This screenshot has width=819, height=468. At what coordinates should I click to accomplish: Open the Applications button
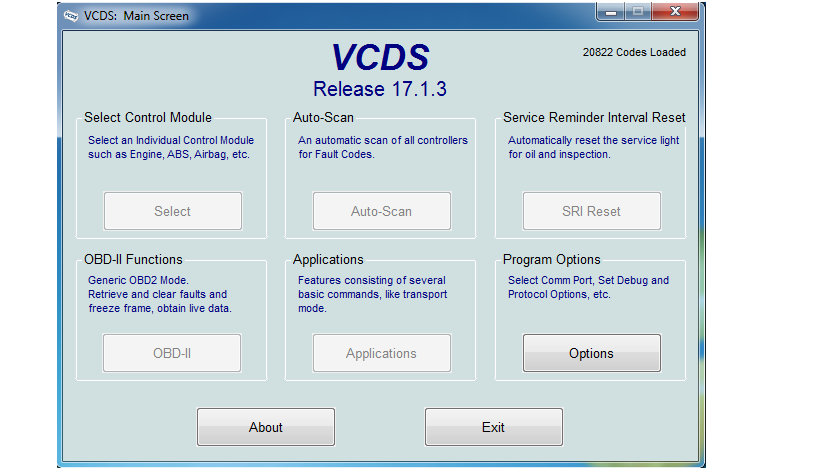382,353
